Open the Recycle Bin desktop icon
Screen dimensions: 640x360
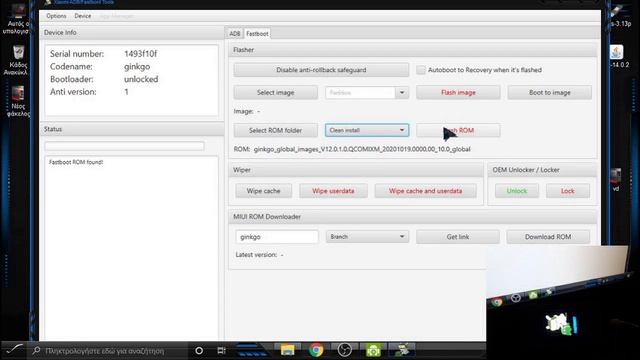tap(18, 60)
